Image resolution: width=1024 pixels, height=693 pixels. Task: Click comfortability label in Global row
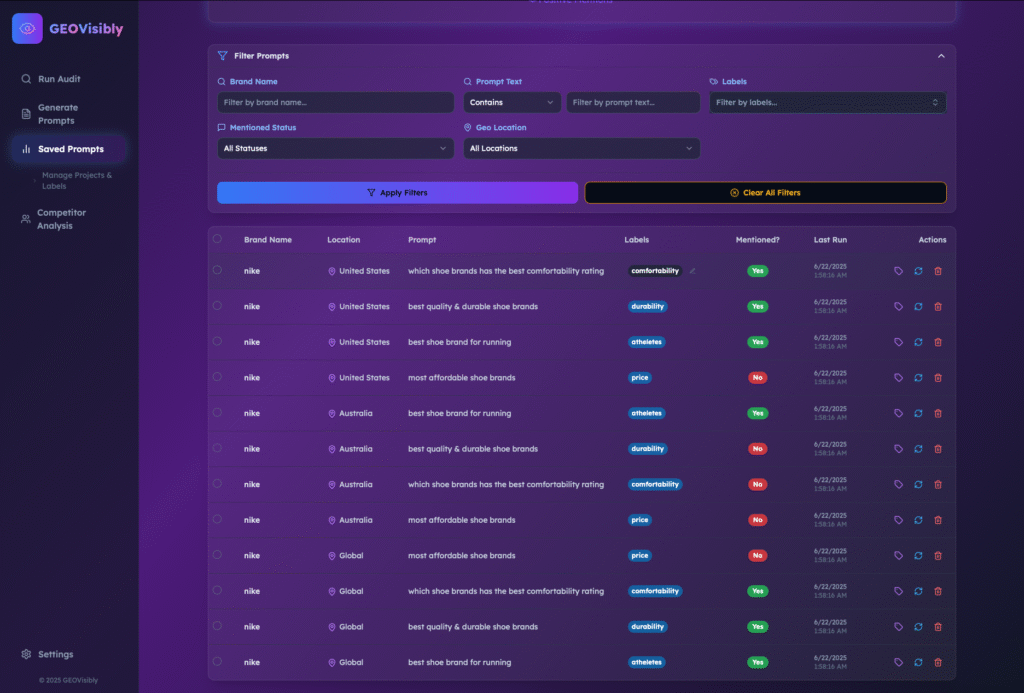click(x=655, y=591)
